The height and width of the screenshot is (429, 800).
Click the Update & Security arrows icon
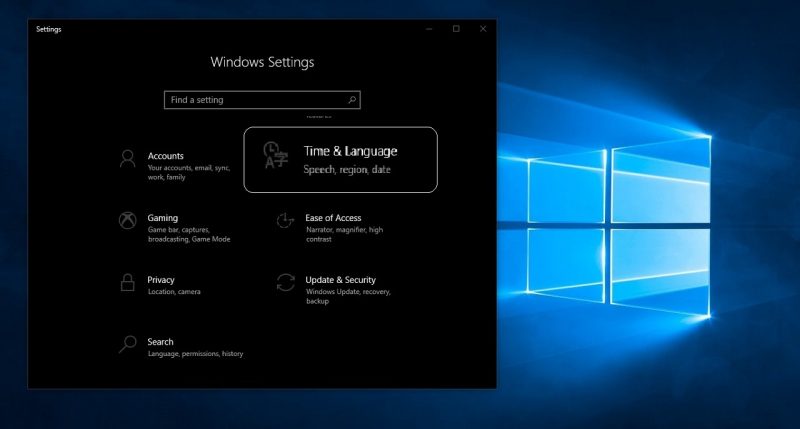(285, 283)
